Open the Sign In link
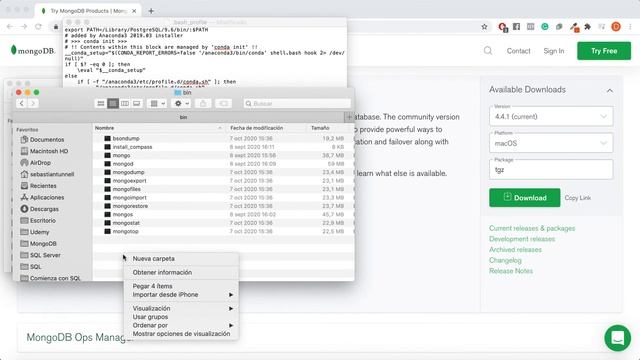The height and width of the screenshot is (360, 640). (x=553, y=51)
